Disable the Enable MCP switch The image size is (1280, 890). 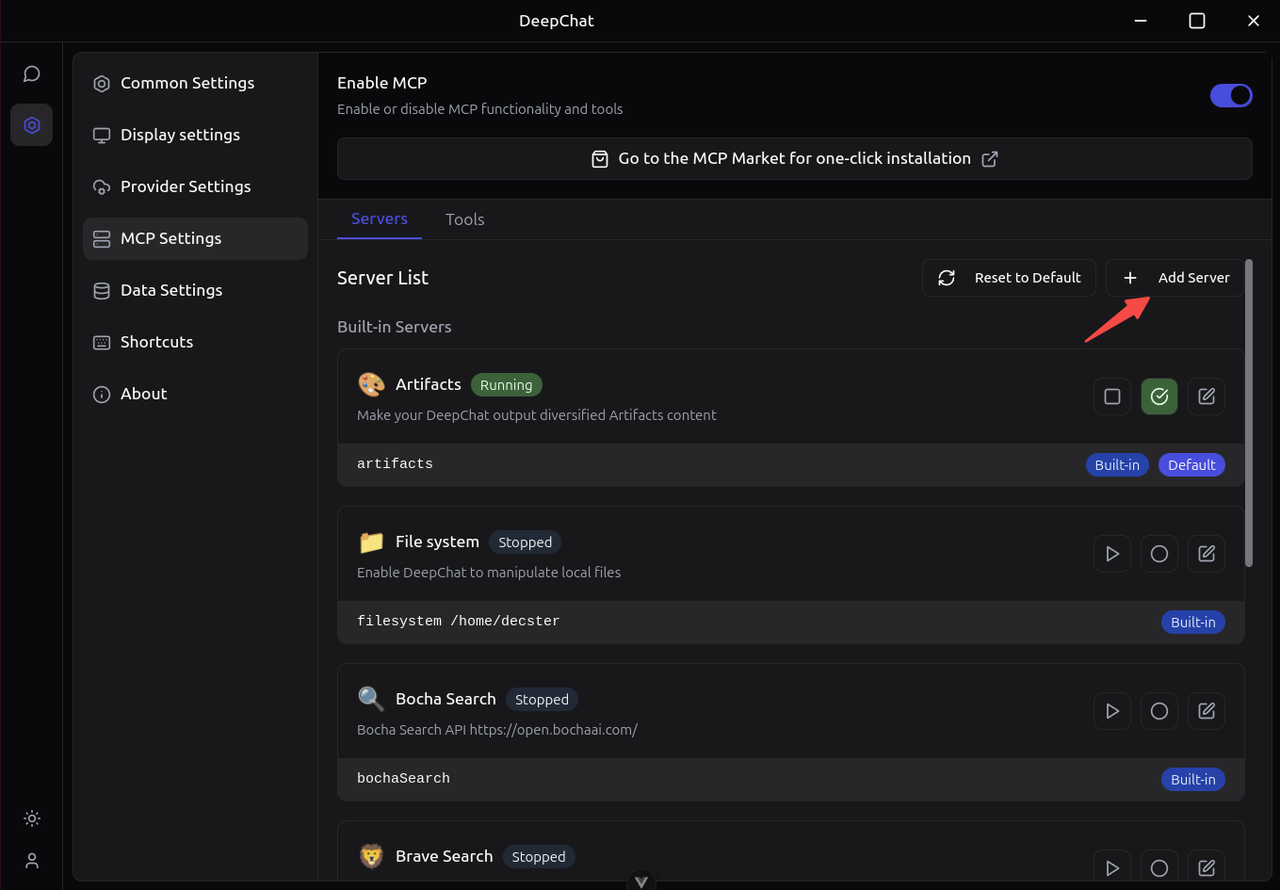(1230, 95)
